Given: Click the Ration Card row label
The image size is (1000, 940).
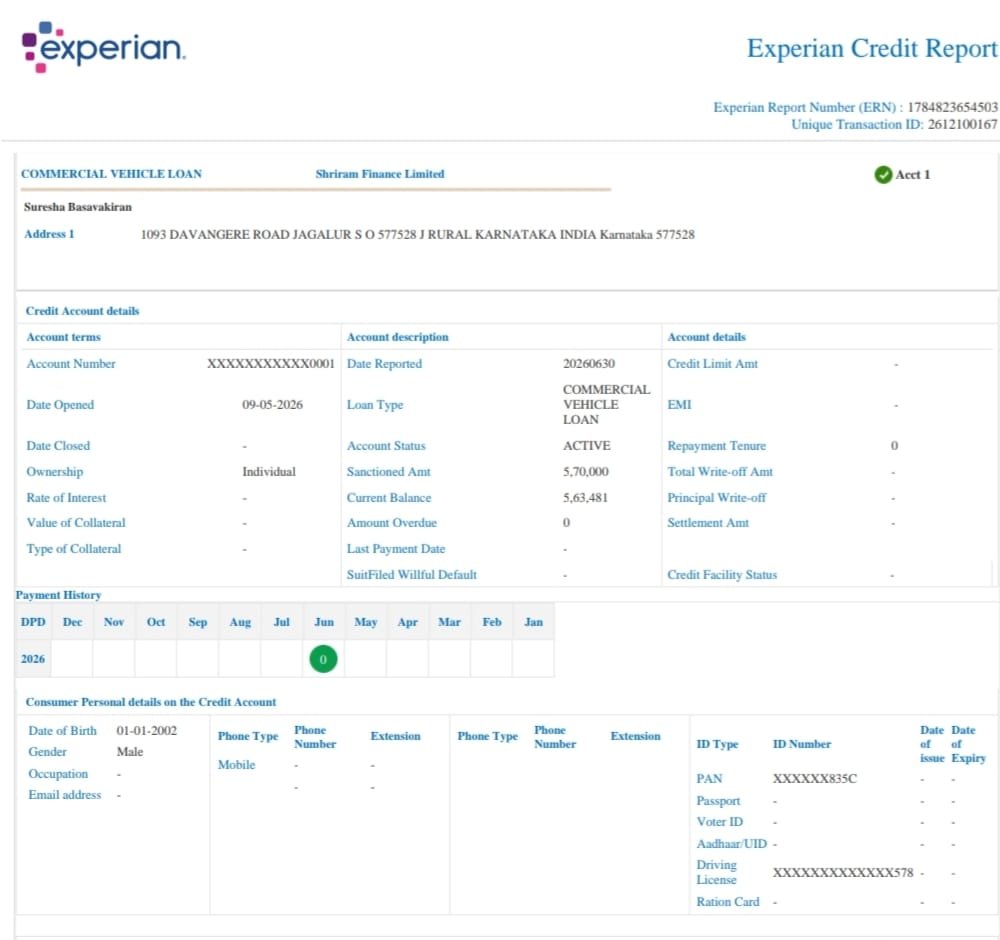Looking at the screenshot, I should click(728, 902).
